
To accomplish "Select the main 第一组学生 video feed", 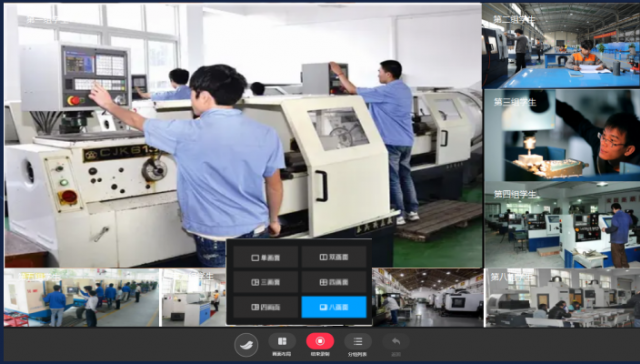I will pyautogui.click(x=243, y=135).
